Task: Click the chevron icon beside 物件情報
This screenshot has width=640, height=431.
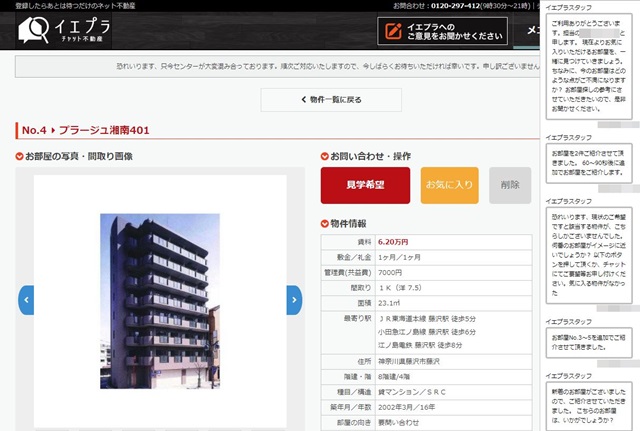Action: [324, 223]
